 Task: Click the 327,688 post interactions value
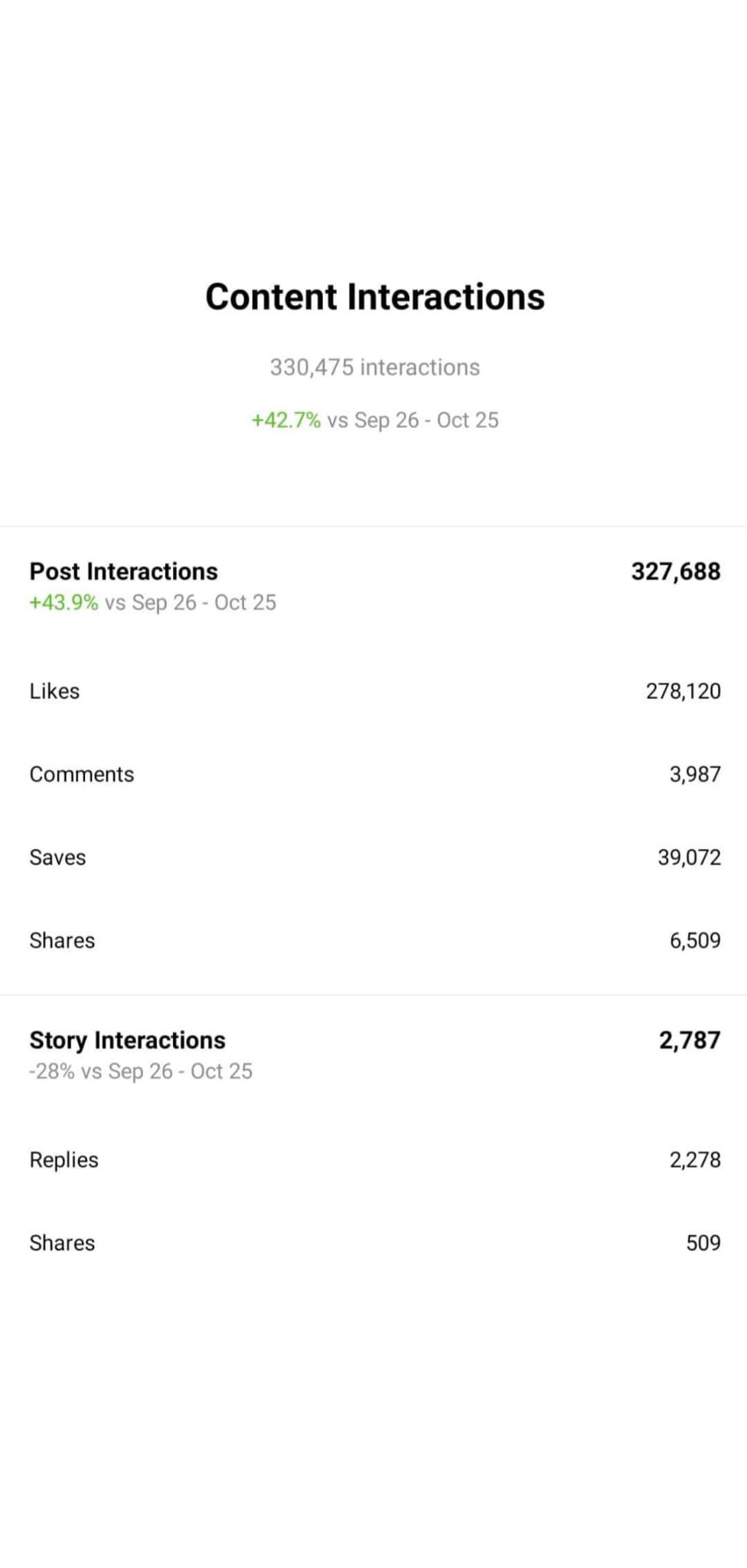point(676,571)
